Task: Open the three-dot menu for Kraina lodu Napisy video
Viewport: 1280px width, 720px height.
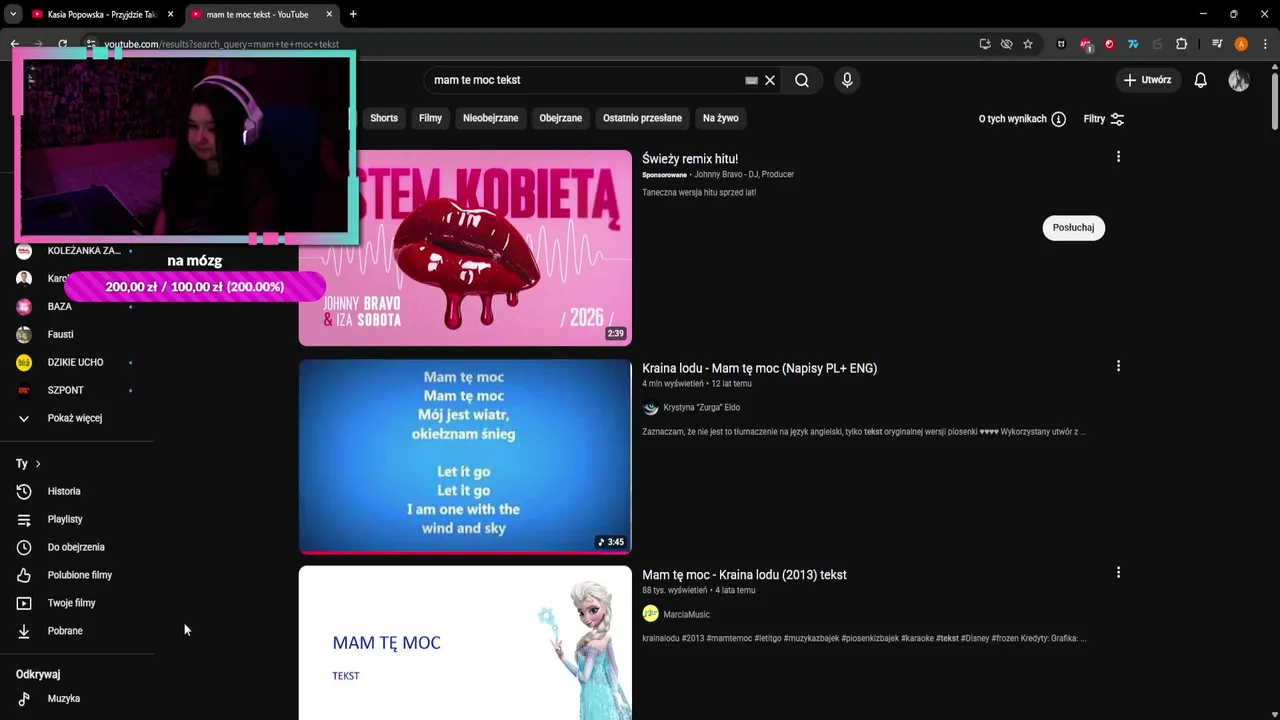Action: [x=1118, y=366]
